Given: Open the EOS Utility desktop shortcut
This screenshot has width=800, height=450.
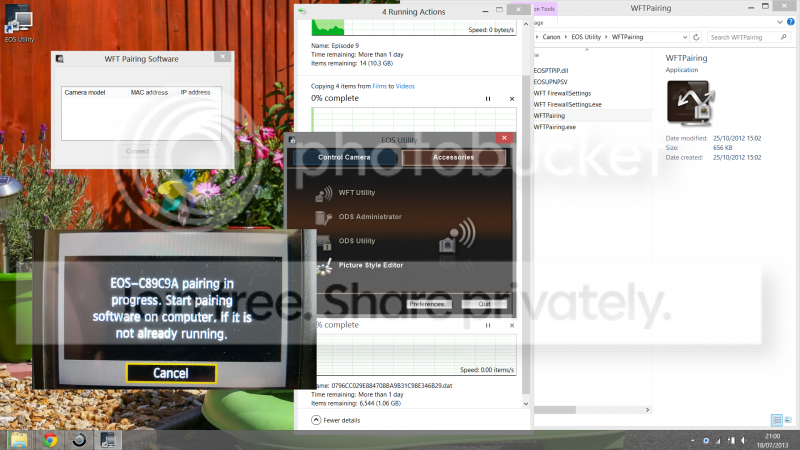Looking at the screenshot, I should pos(17,19).
